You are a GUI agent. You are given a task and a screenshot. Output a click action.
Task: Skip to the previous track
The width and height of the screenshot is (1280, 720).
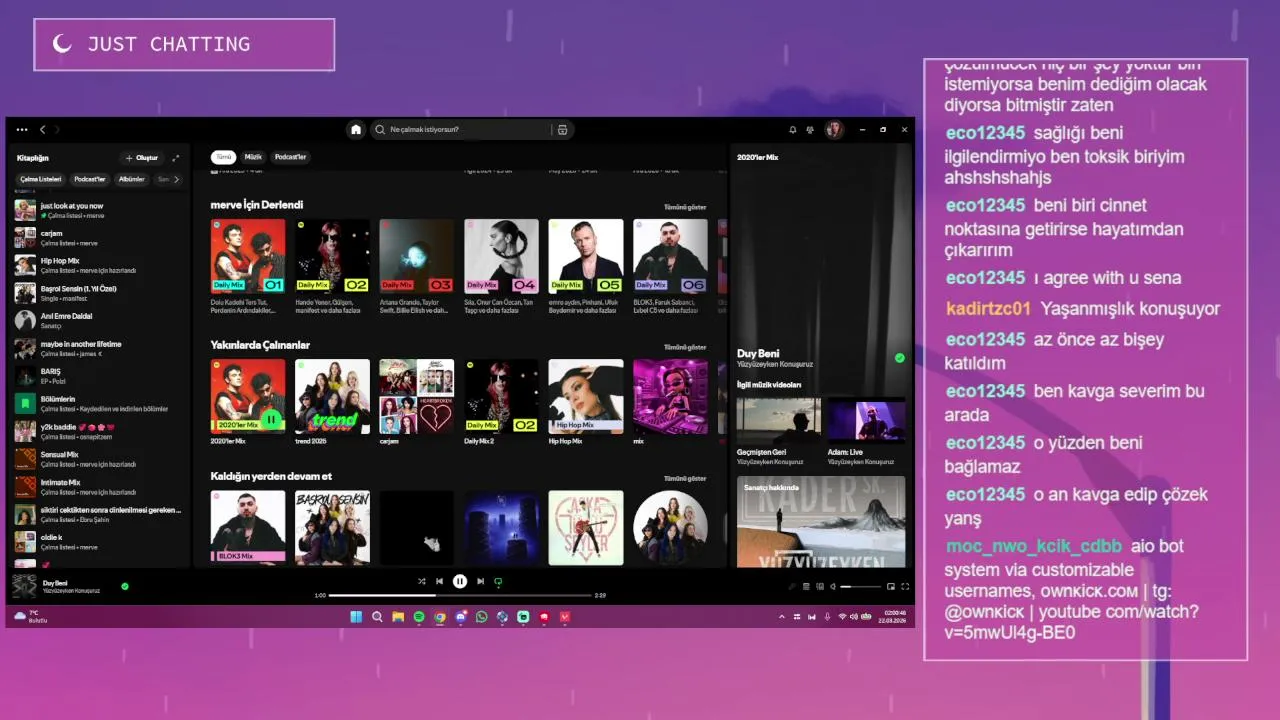pos(439,581)
